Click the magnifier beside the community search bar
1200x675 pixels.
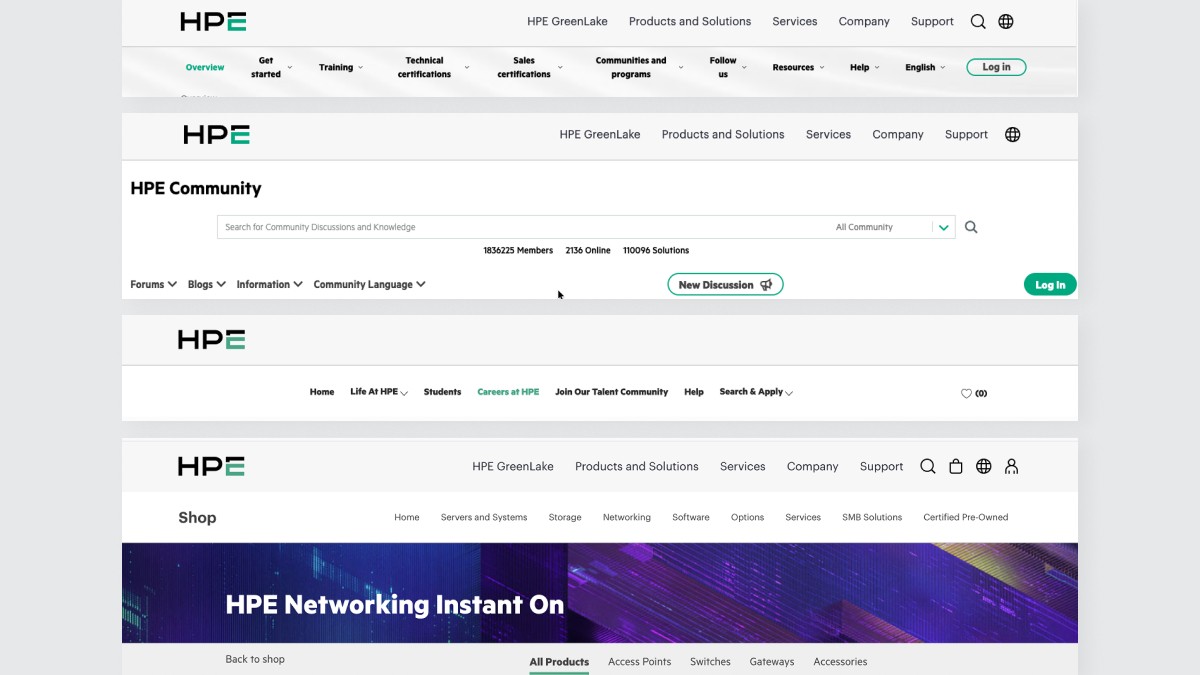[970, 227]
